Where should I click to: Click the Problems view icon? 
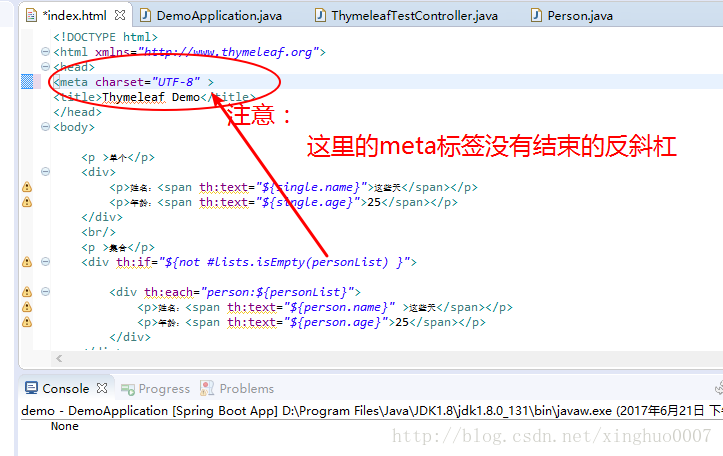[x=207, y=388]
